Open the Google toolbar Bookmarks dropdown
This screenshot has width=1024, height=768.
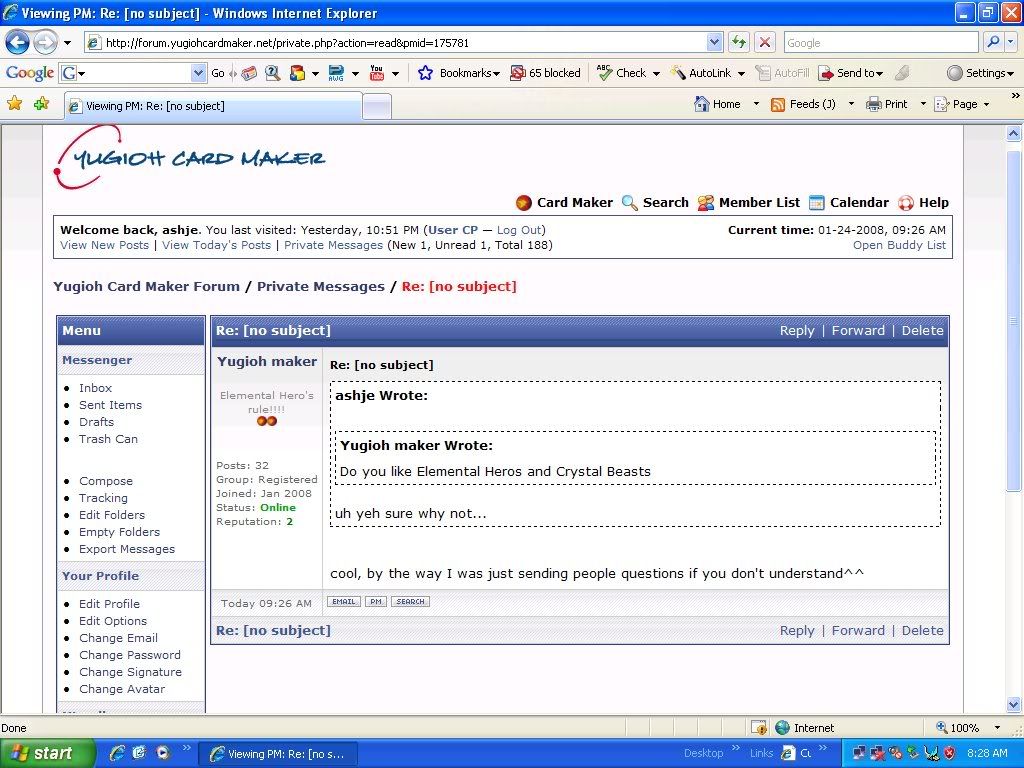coord(459,73)
